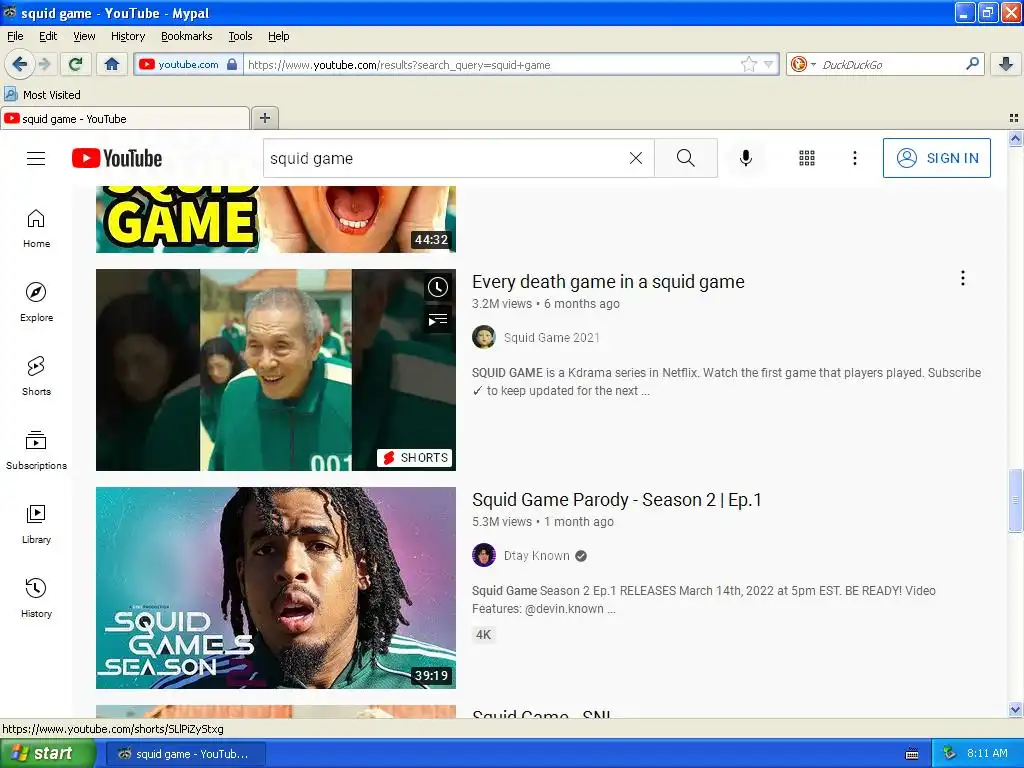
Task: Click taskbar clock showing 8:11 AM
Action: coord(987,753)
